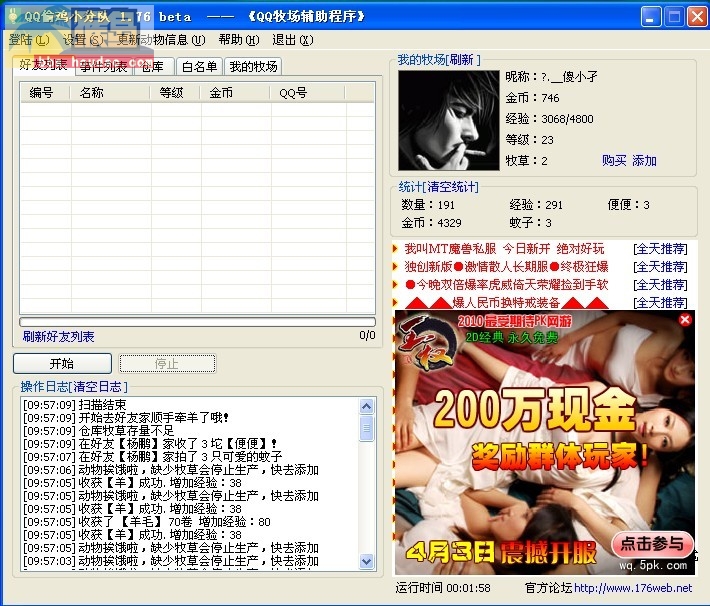Click the 退出(X) menu item
Screen dimensions: 710x606
(x=293, y=40)
